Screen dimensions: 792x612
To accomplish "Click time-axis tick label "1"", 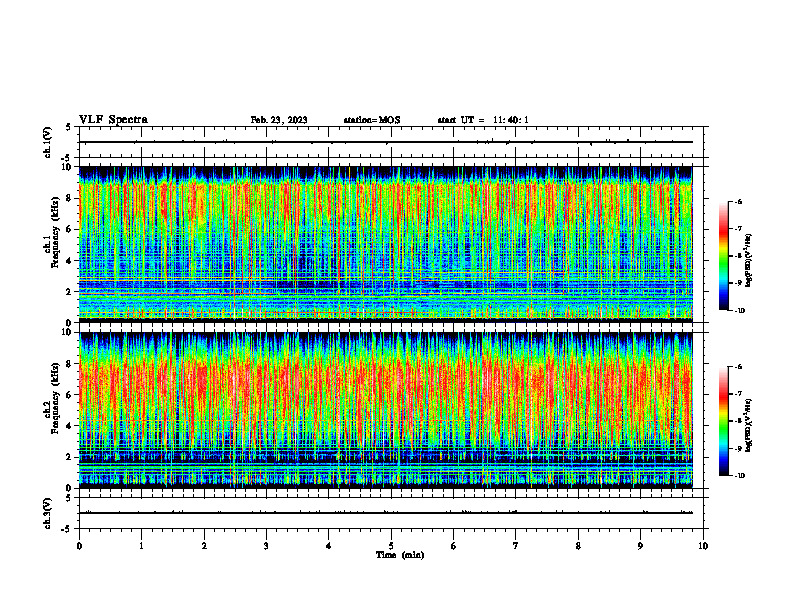I will (x=141, y=546).
